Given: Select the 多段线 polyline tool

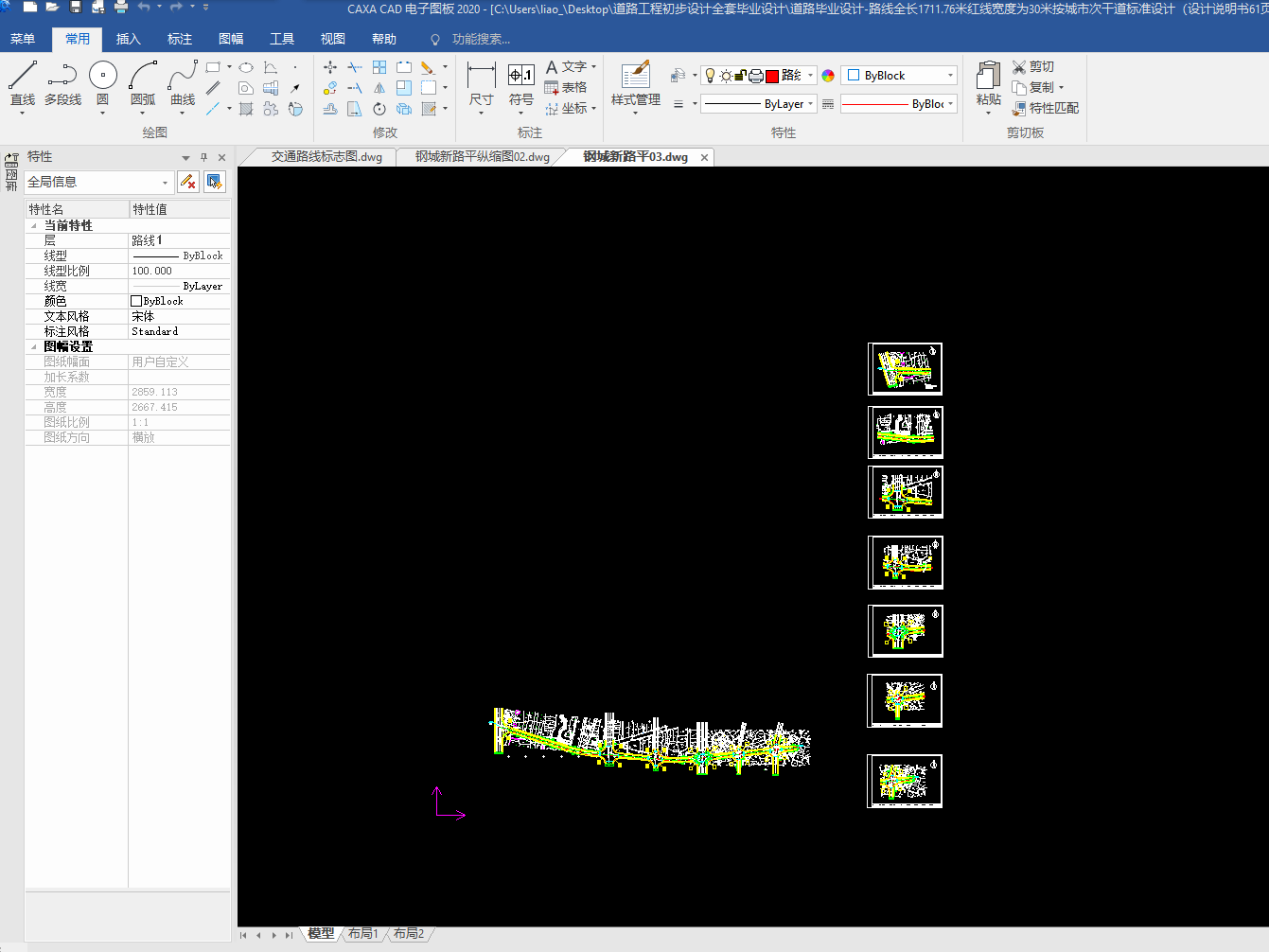Looking at the screenshot, I should [62, 83].
